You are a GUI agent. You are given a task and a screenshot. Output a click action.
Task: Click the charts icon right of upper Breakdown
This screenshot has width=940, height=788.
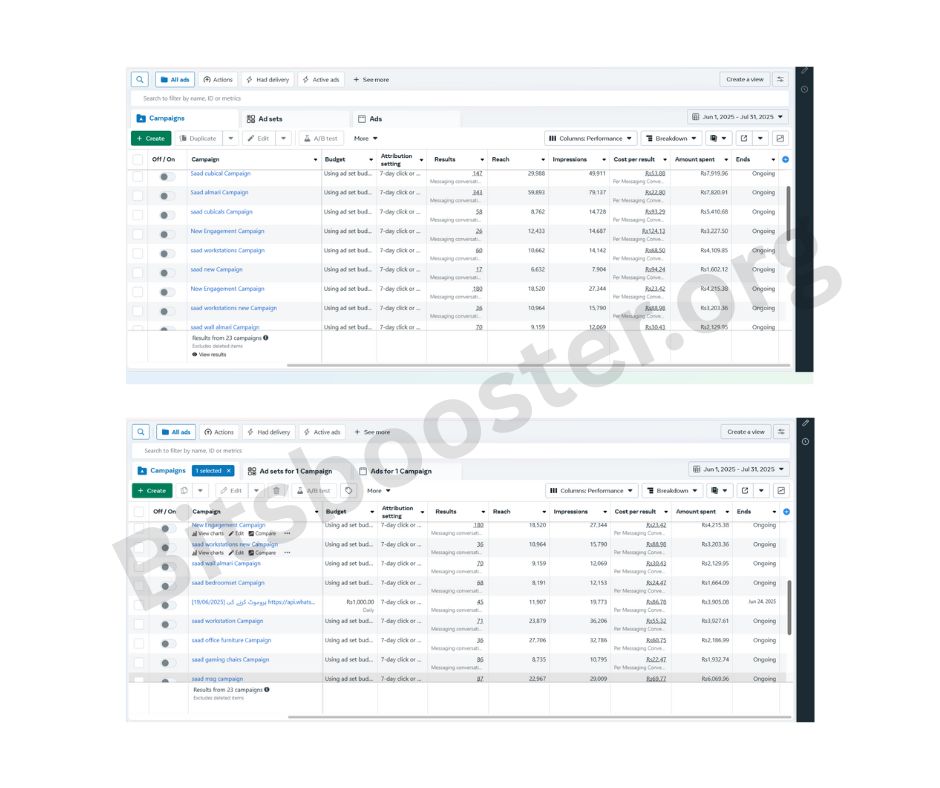click(x=781, y=139)
